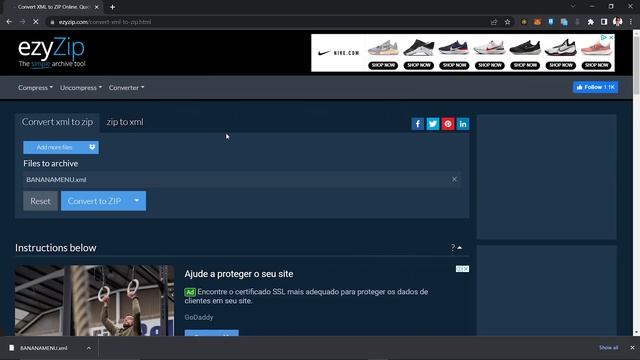Click the first Nike SHOP NOW button
The width and height of the screenshot is (640, 360).
click(x=383, y=65)
